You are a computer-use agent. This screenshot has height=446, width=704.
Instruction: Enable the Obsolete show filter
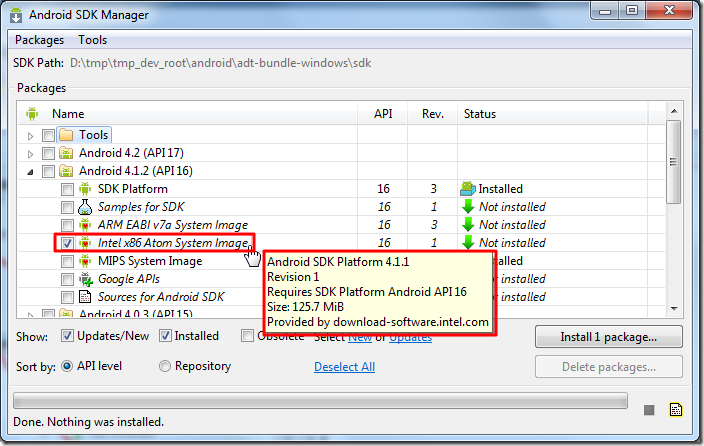(x=247, y=336)
